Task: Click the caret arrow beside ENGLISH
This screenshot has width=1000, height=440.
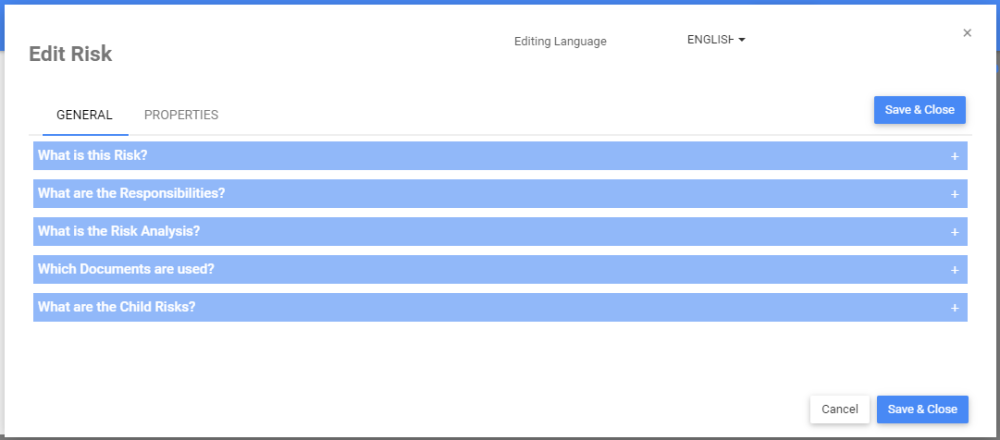Action: (x=742, y=40)
